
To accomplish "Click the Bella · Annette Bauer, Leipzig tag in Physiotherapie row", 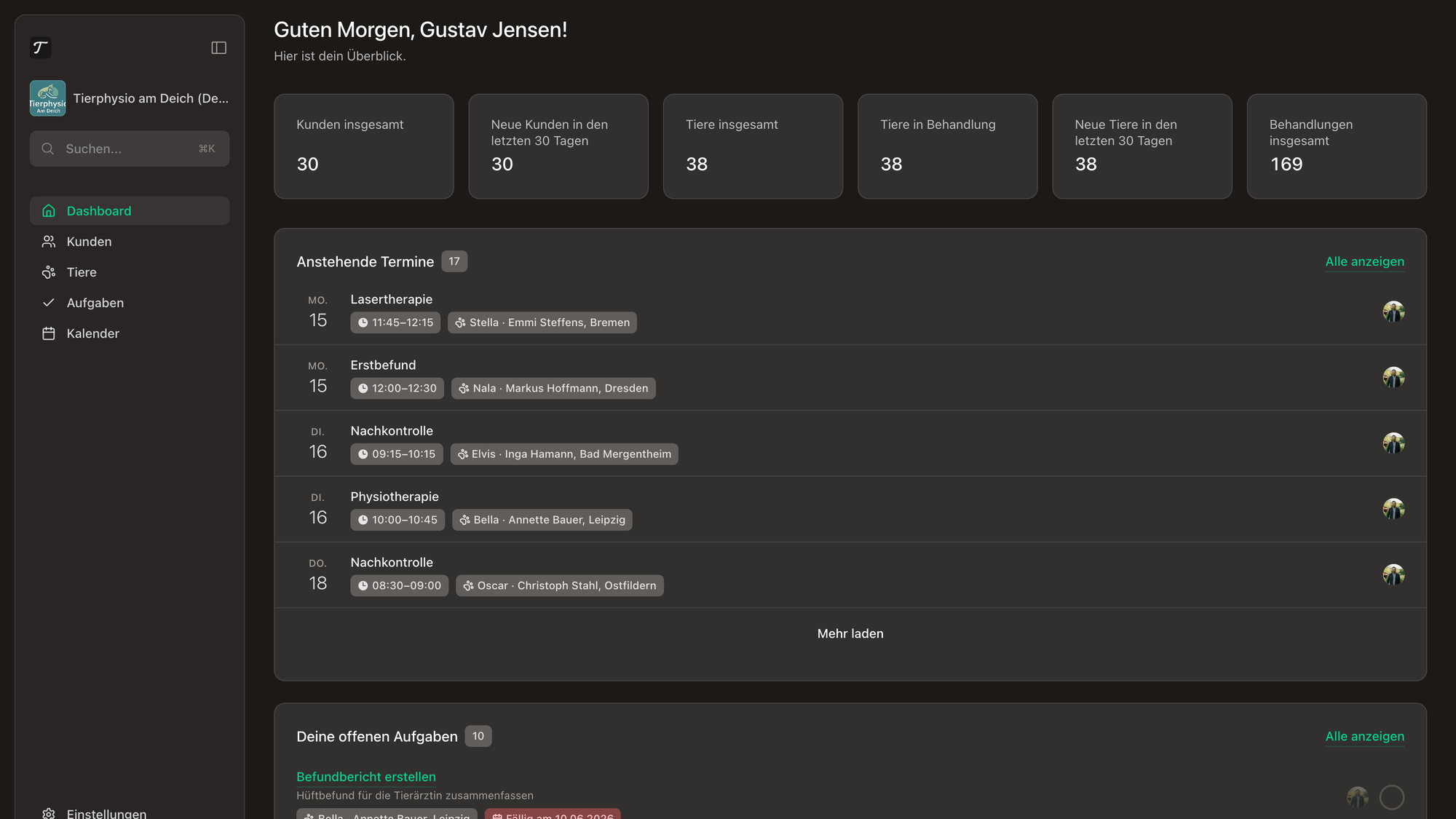I will [542, 520].
